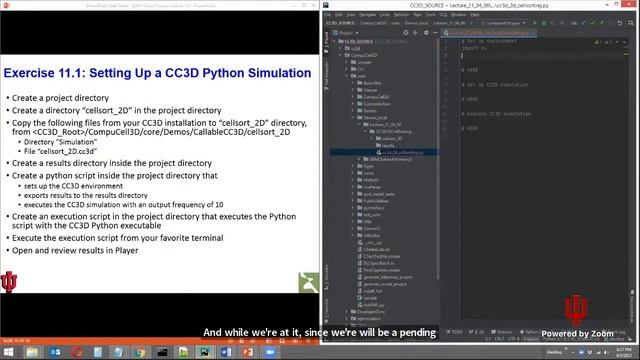Screen dimensions: 640x360
Task: Open the Terminal tool window tab
Action: [x=502, y=332]
